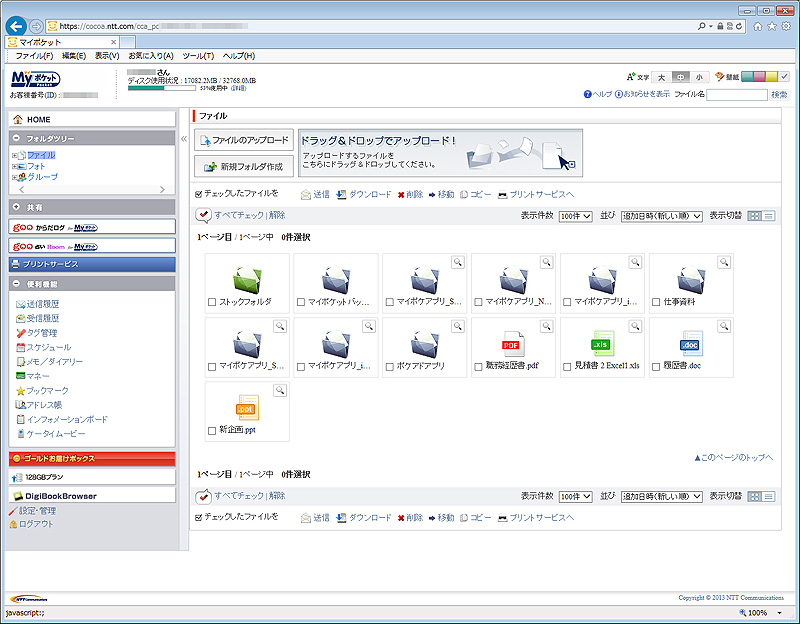The height and width of the screenshot is (624, 800).
Task: Open the browser tools gear
Action: point(786,26)
